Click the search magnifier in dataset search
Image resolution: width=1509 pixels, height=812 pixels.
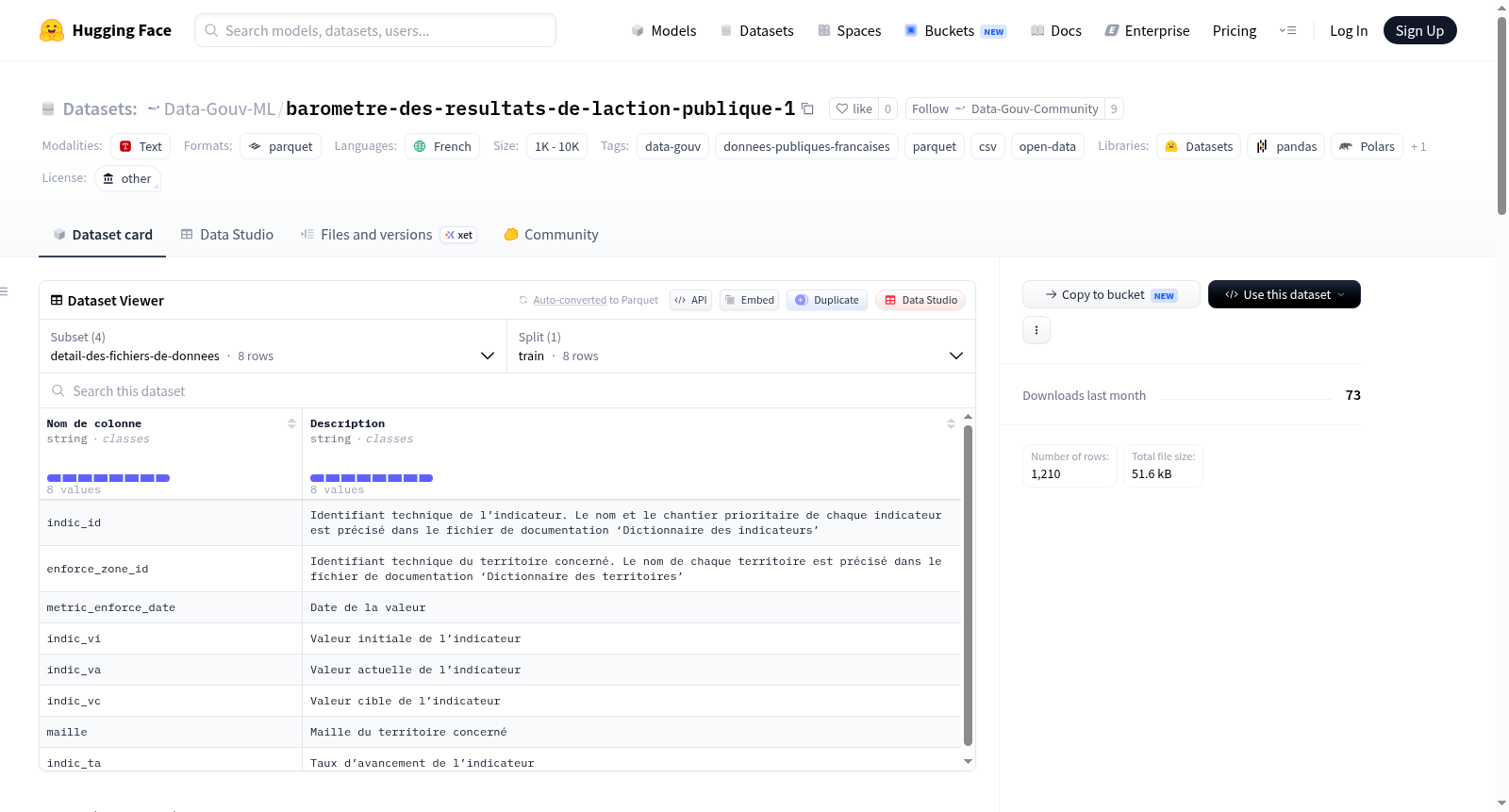(x=58, y=390)
